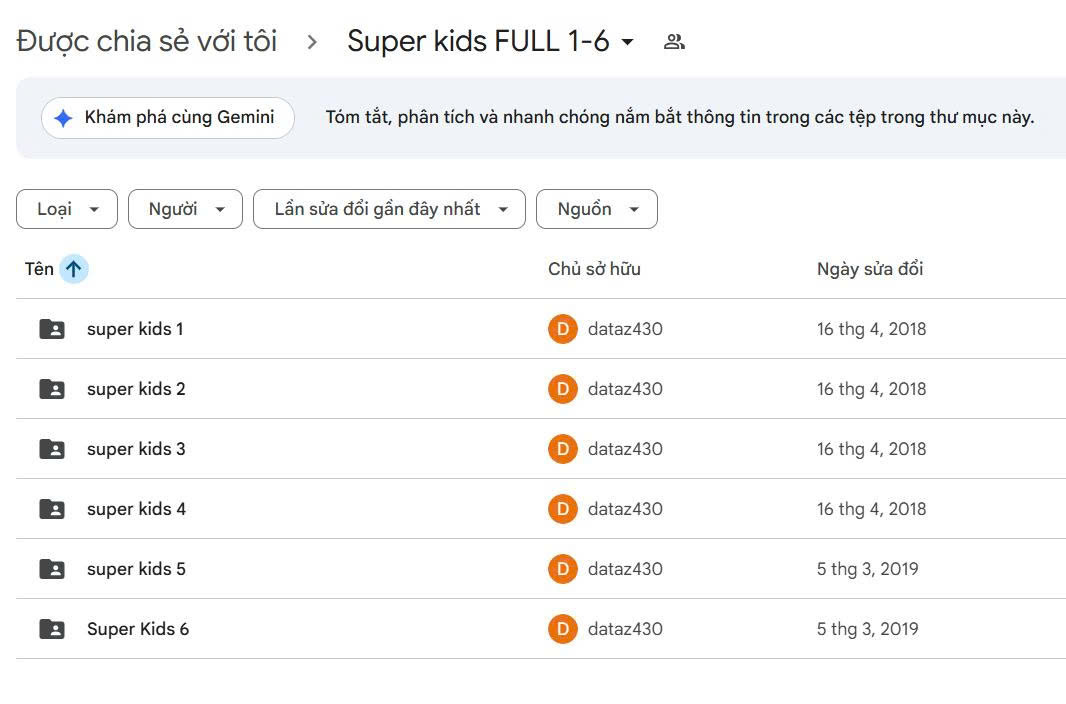Viewport: 1066px width, 704px height.
Task: Click the shared folder icon for super kids 1
Action: coord(52,329)
